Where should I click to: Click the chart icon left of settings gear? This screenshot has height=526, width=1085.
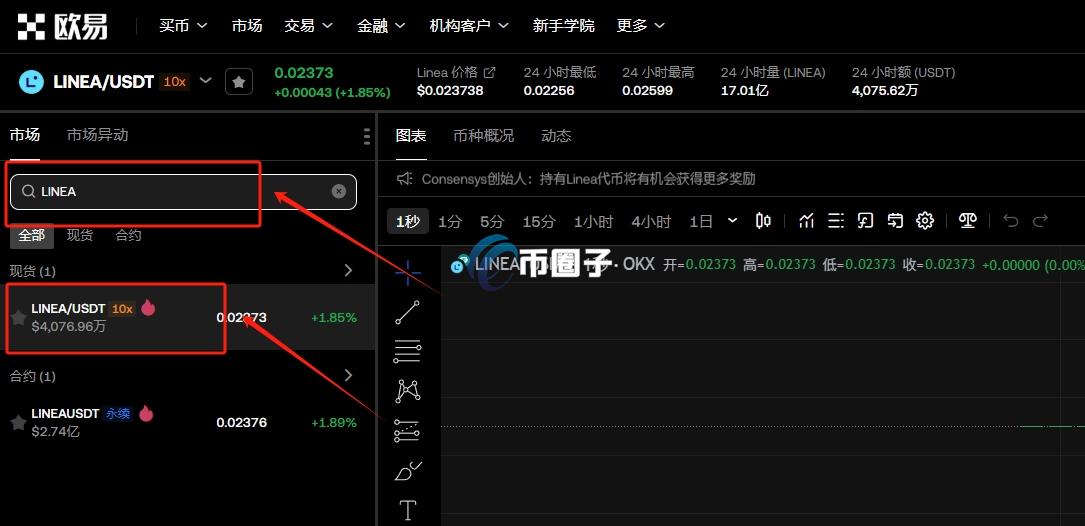895,221
